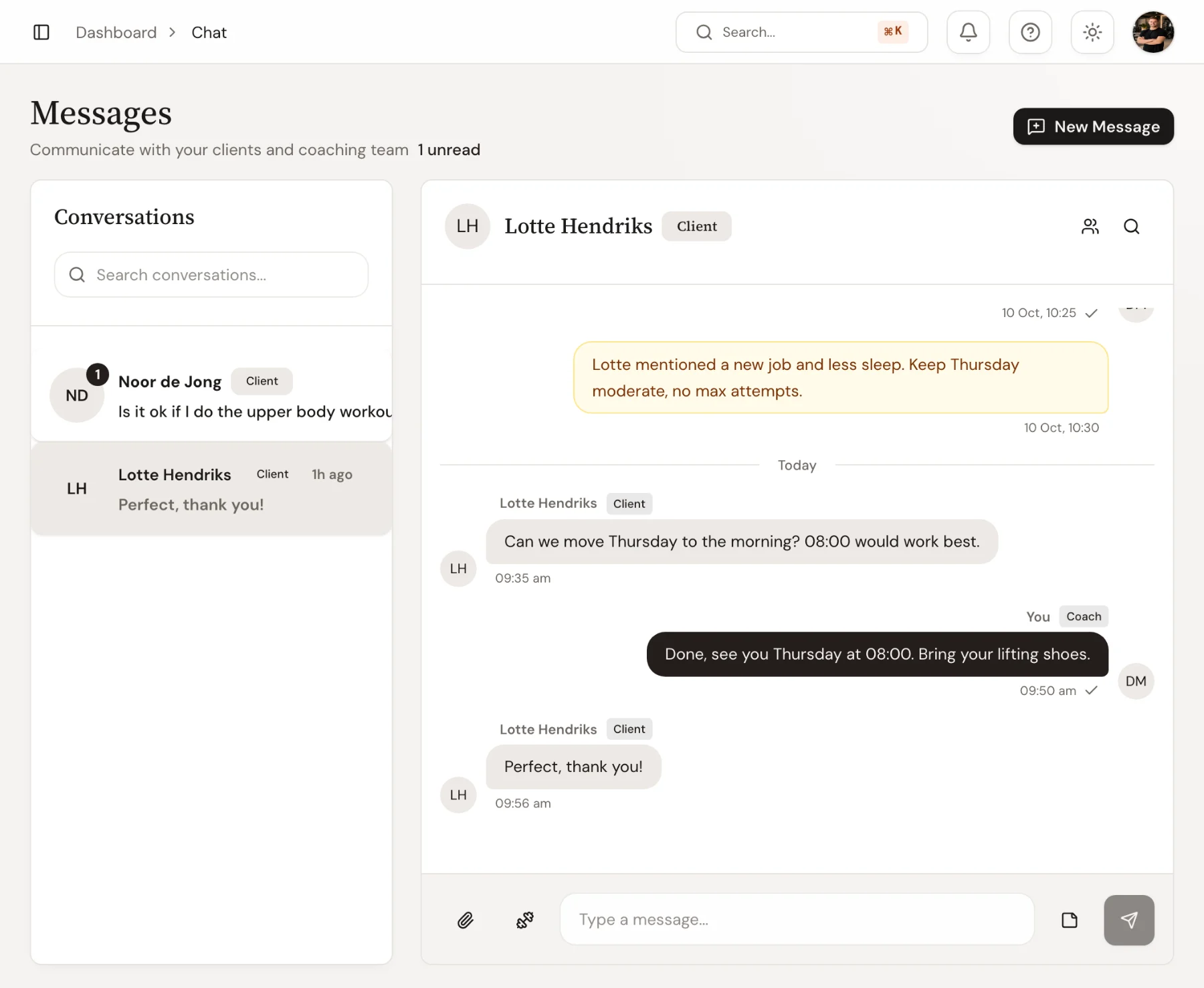1204x988 pixels.
Task: Open the help question-mark icon
Action: click(x=1030, y=32)
